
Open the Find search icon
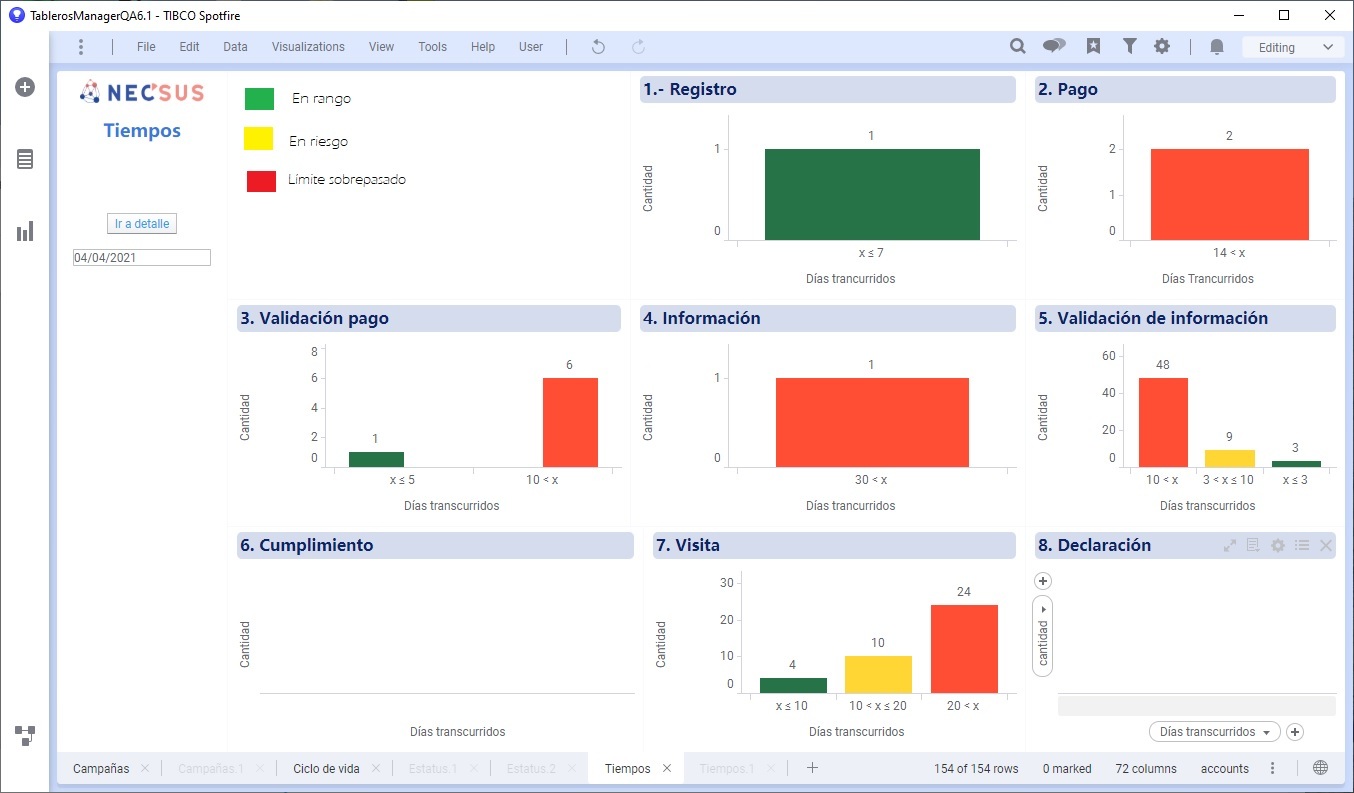click(1017, 46)
